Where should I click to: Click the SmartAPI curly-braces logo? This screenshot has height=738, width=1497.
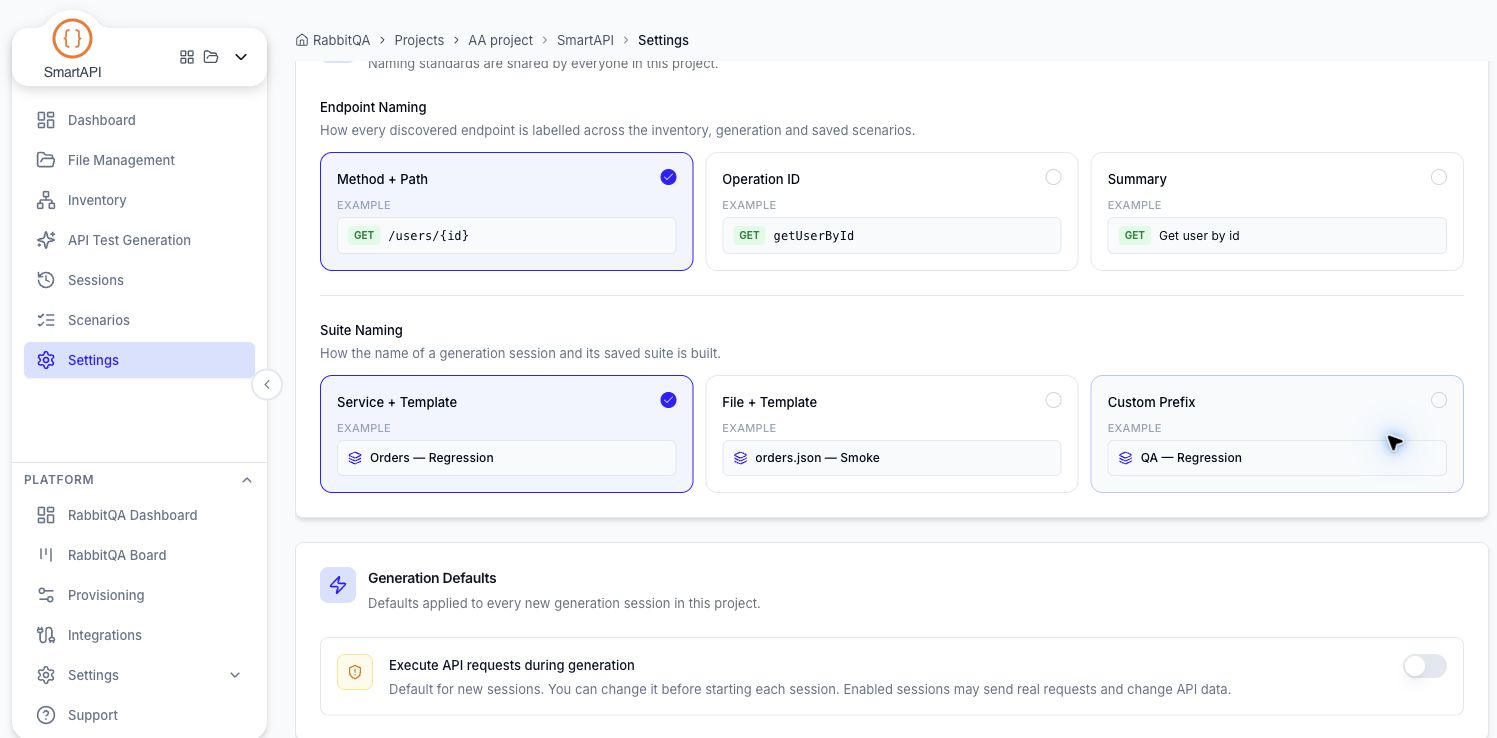[72, 39]
